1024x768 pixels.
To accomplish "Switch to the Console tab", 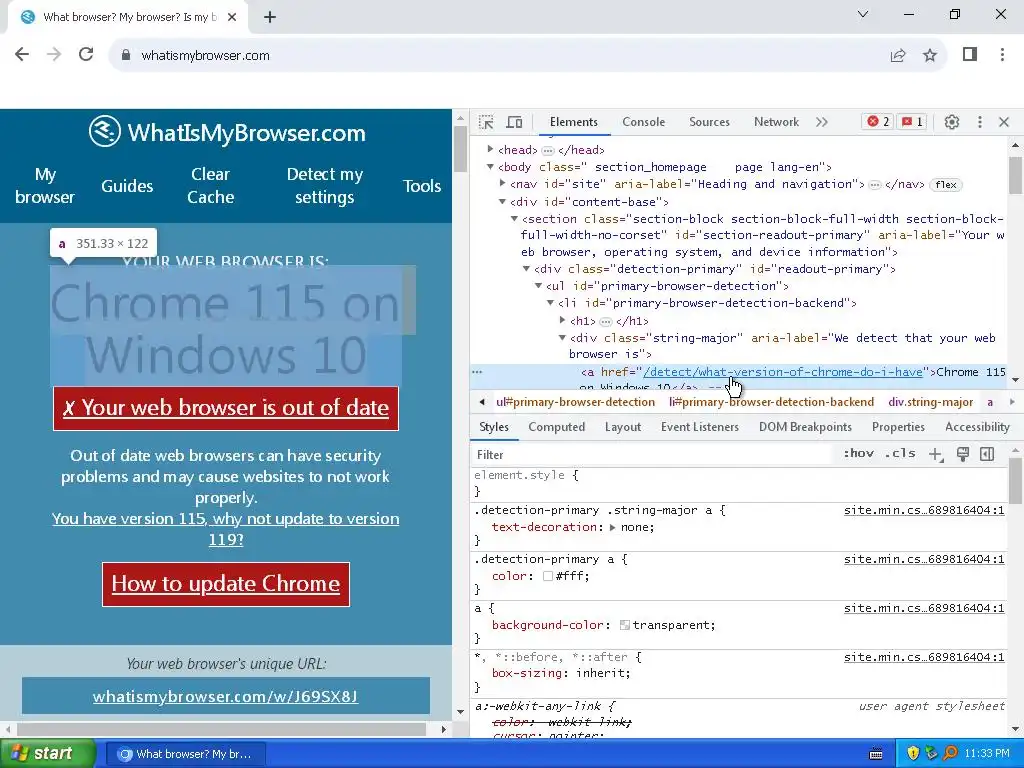I will [643, 122].
